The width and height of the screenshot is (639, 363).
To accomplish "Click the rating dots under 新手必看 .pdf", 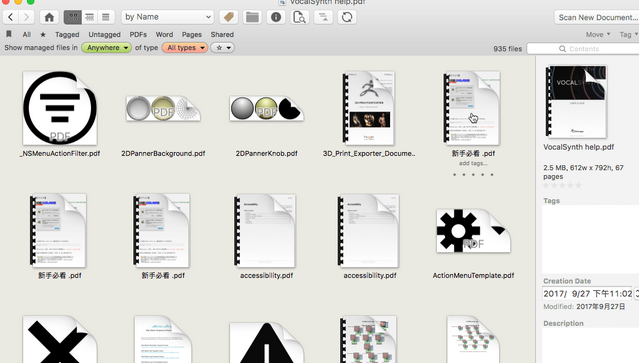I will click(x=473, y=174).
